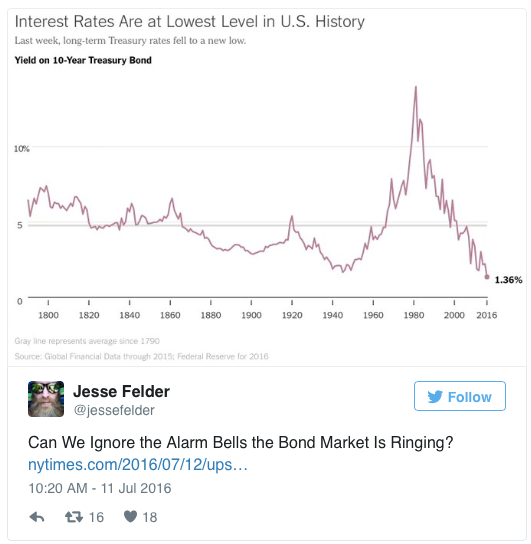
Task: Click the Twitter bird in Follow button
Action: (435, 397)
